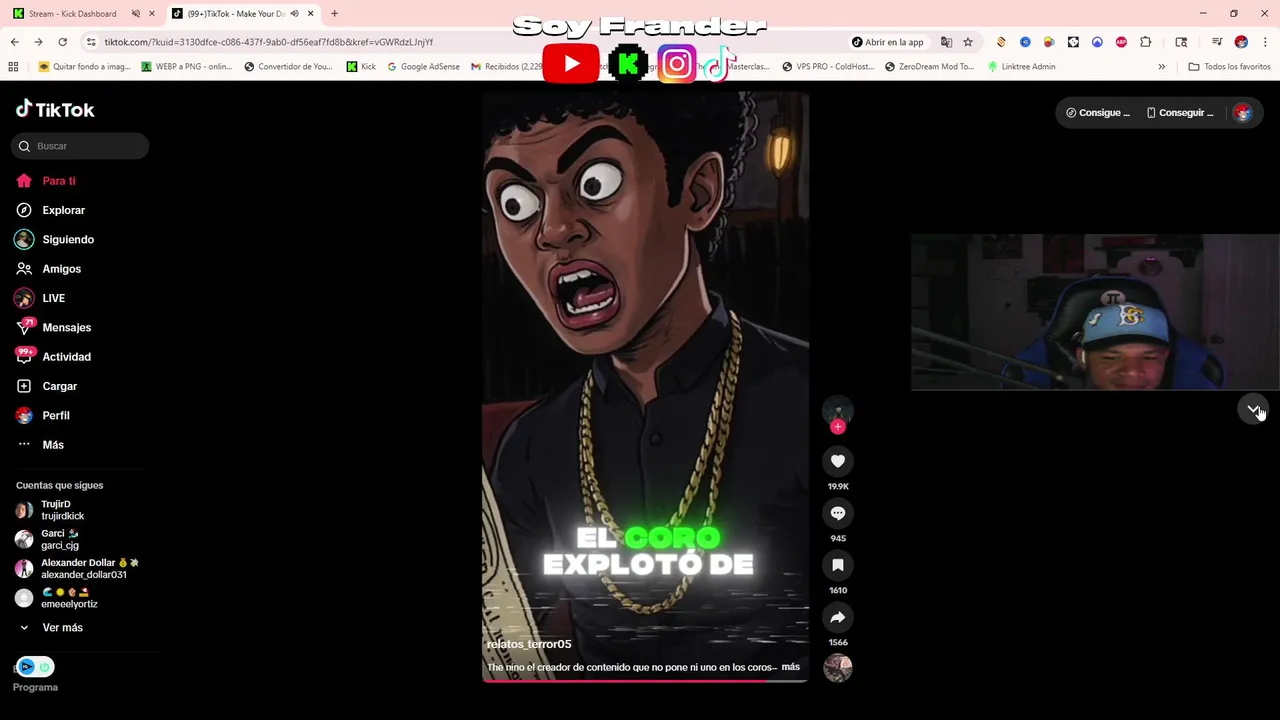This screenshot has width=1280, height=720.
Task: Open Google AdSense bookmark
Action: (x=424, y=67)
